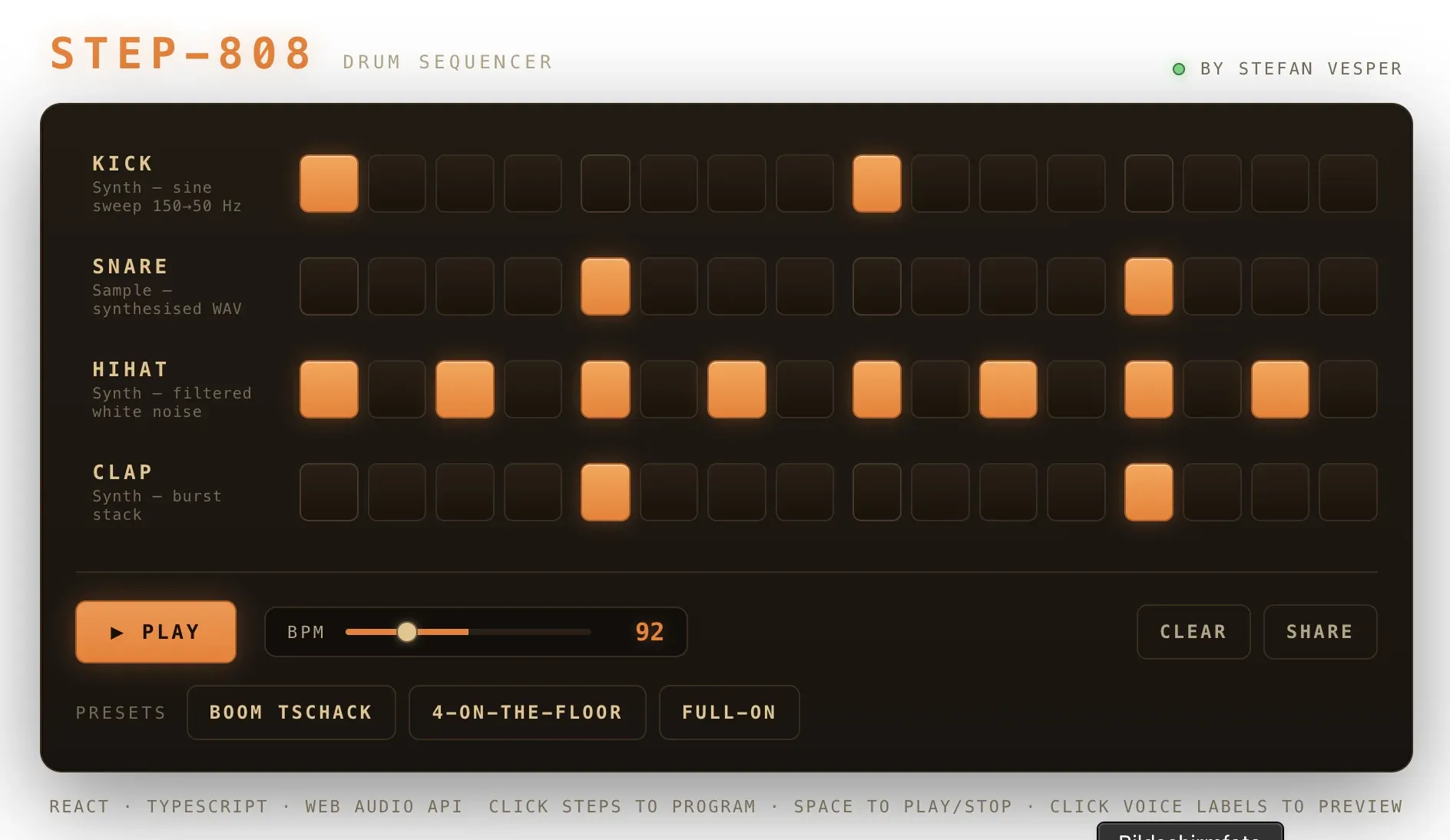Image resolution: width=1450 pixels, height=840 pixels.
Task: Enable Hihat step 16
Action: [x=1348, y=389]
